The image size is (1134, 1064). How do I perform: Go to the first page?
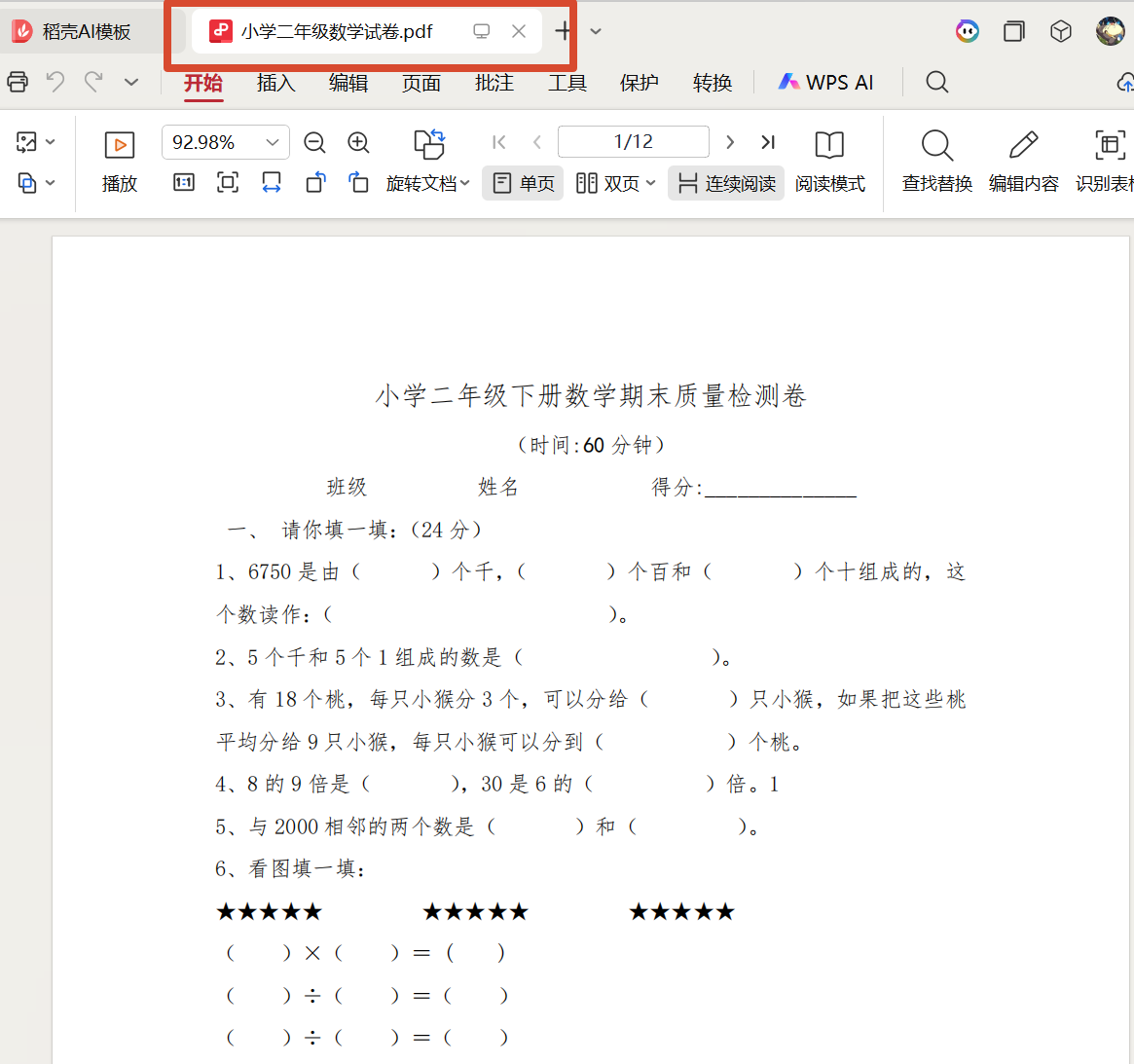point(499,142)
